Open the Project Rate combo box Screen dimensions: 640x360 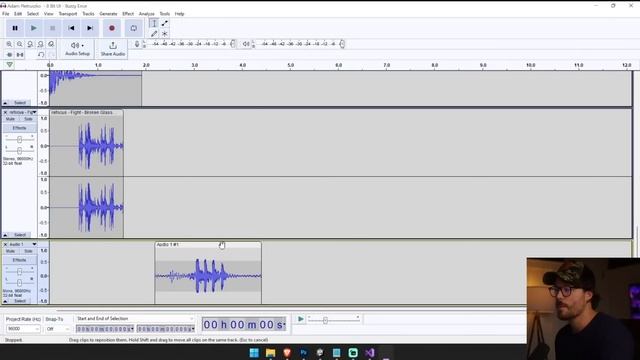coord(23,329)
